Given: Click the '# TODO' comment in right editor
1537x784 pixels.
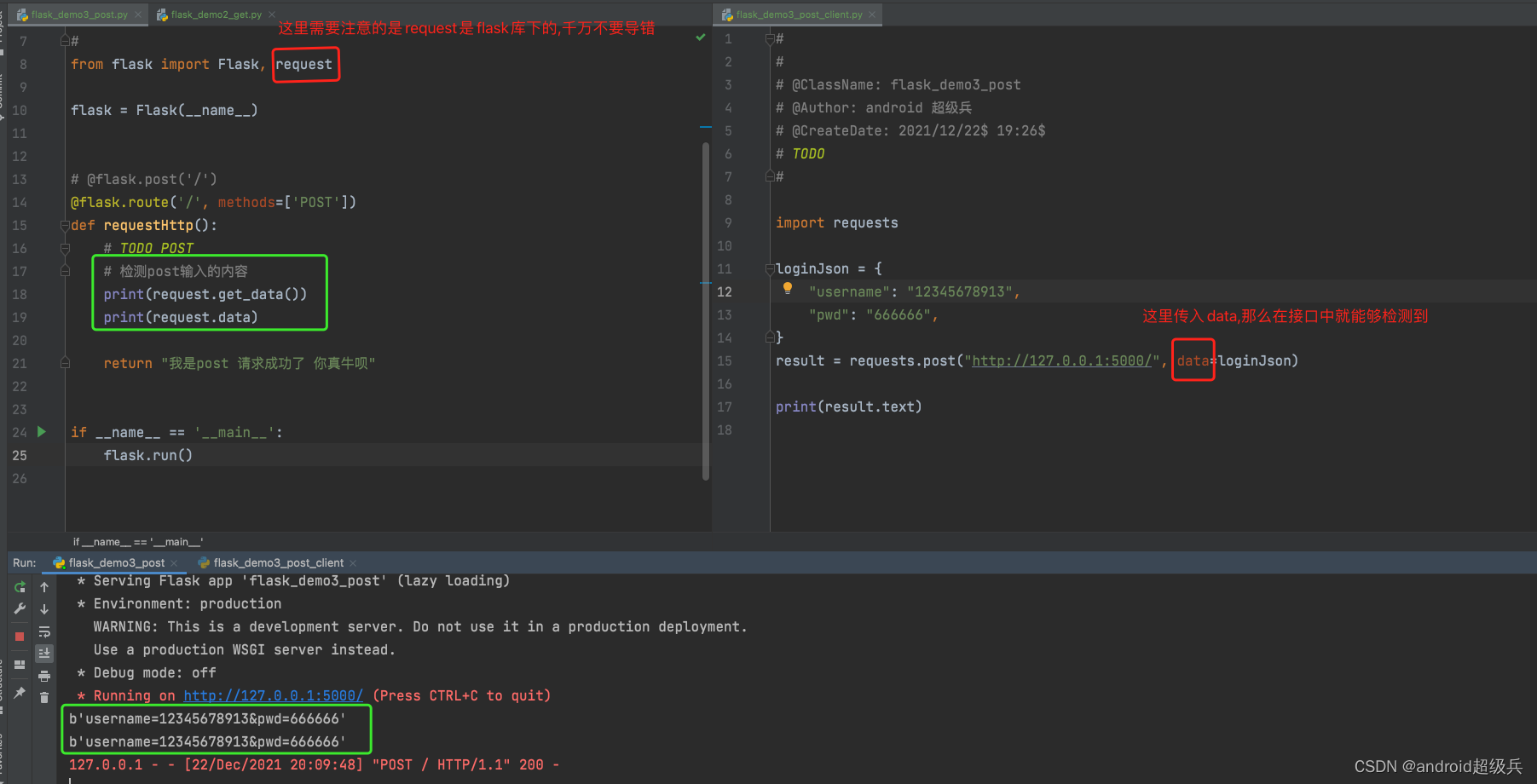Looking at the screenshot, I should 800,153.
